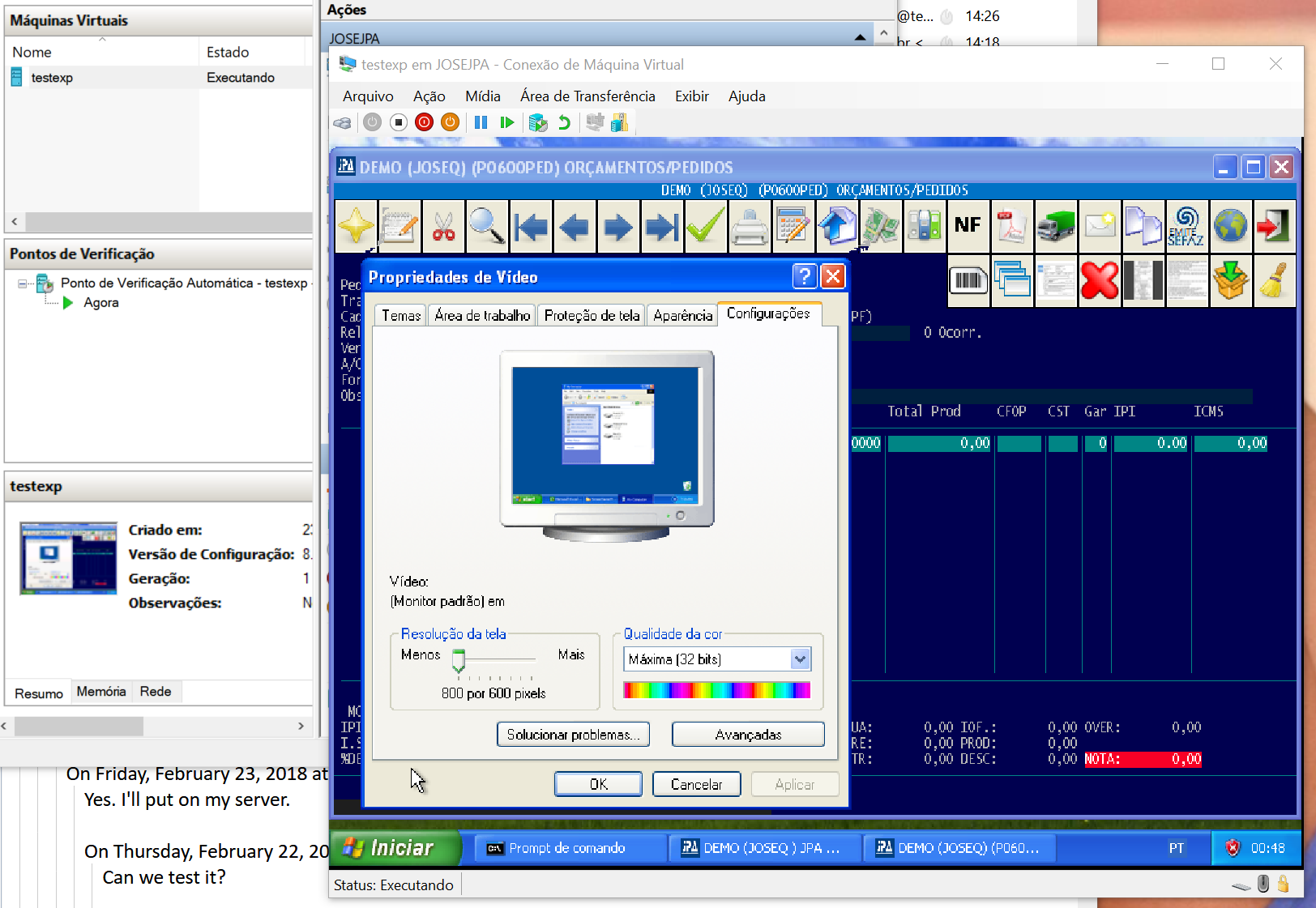The width and height of the screenshot is (1316, 908).
Task: Collapse the Ponto de Verificação Automática tree node
Action: pyautogui.click(x=23, y=283)
